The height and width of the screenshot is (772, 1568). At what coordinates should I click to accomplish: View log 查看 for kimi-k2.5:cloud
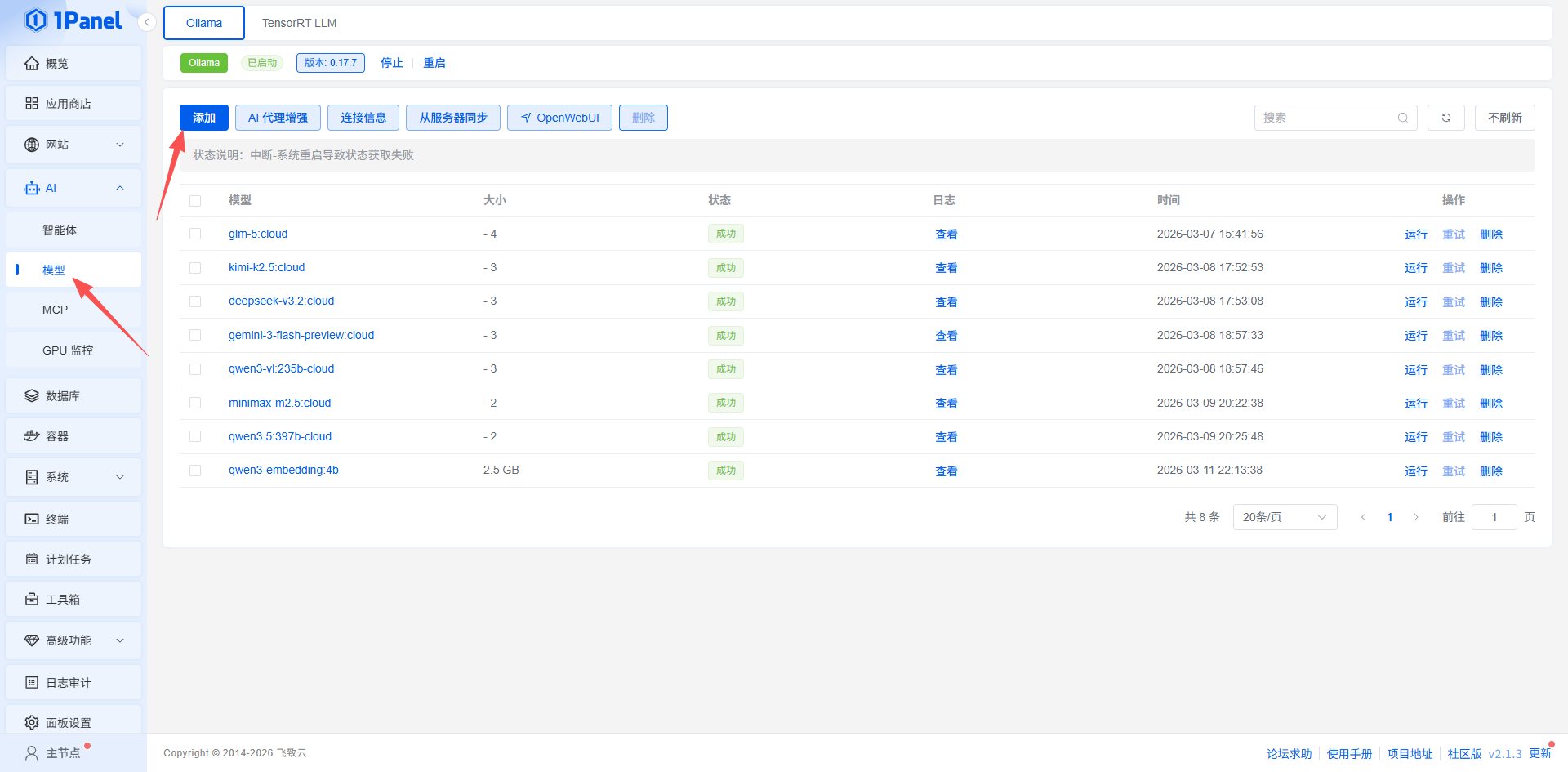947,268
